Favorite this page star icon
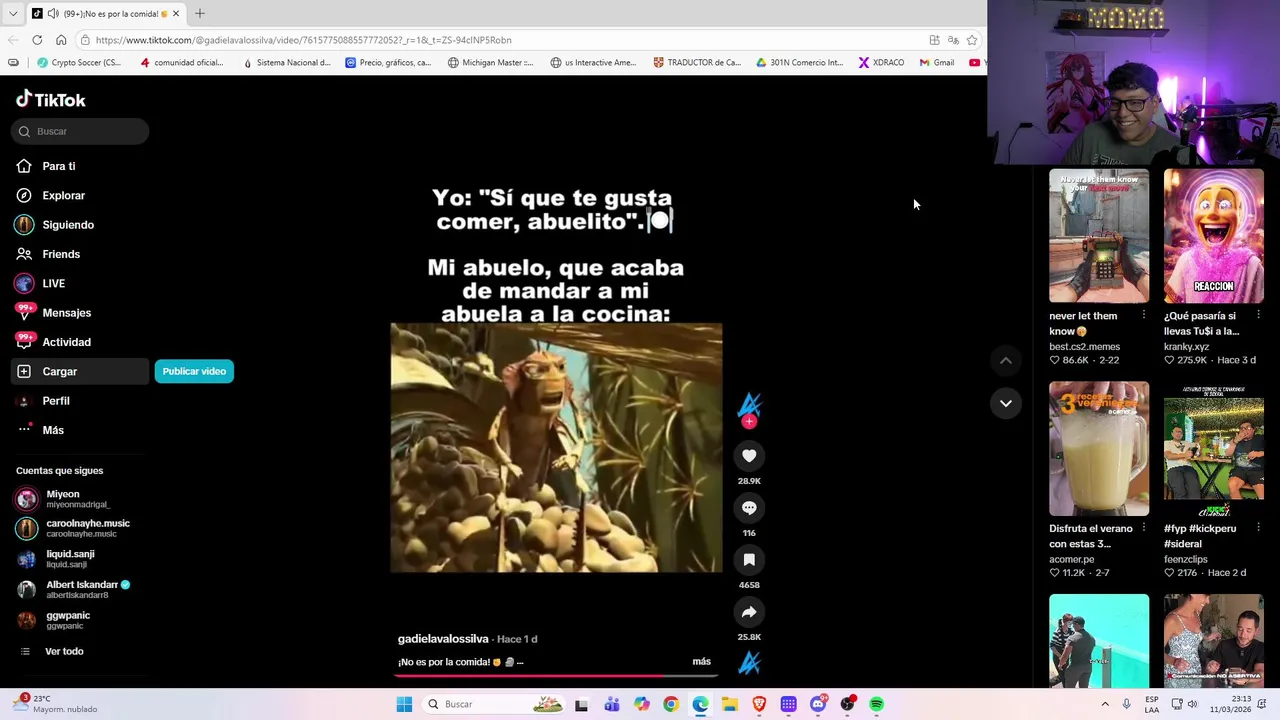 972,40
